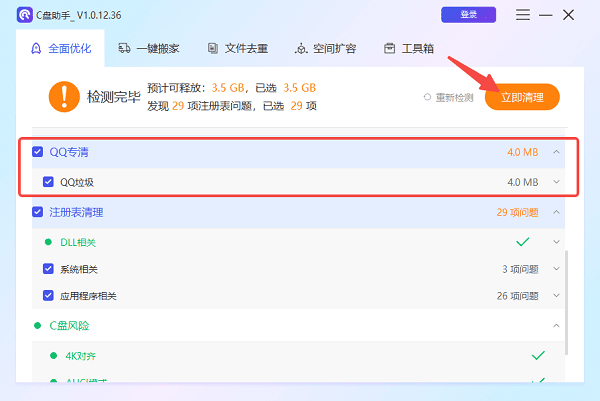Click the DLL相关 item text
This screenshot has height=401, width=600.
78,242
